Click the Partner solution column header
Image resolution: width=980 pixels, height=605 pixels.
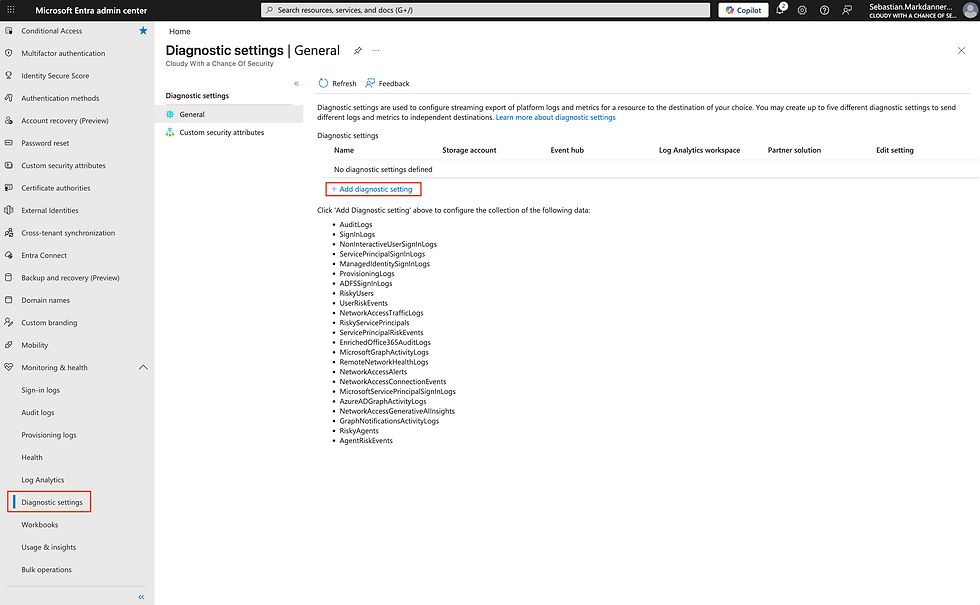pyautogui.click(x=794, y=151)
